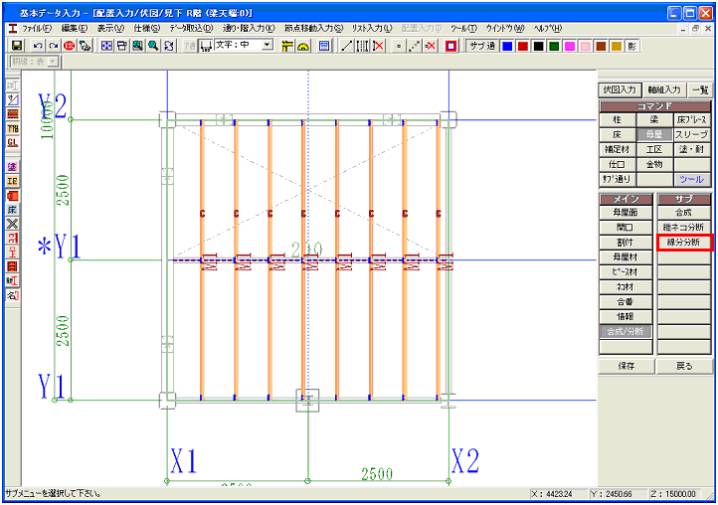Select the green color swatch

pyautogui.click(x=554, y=46)
